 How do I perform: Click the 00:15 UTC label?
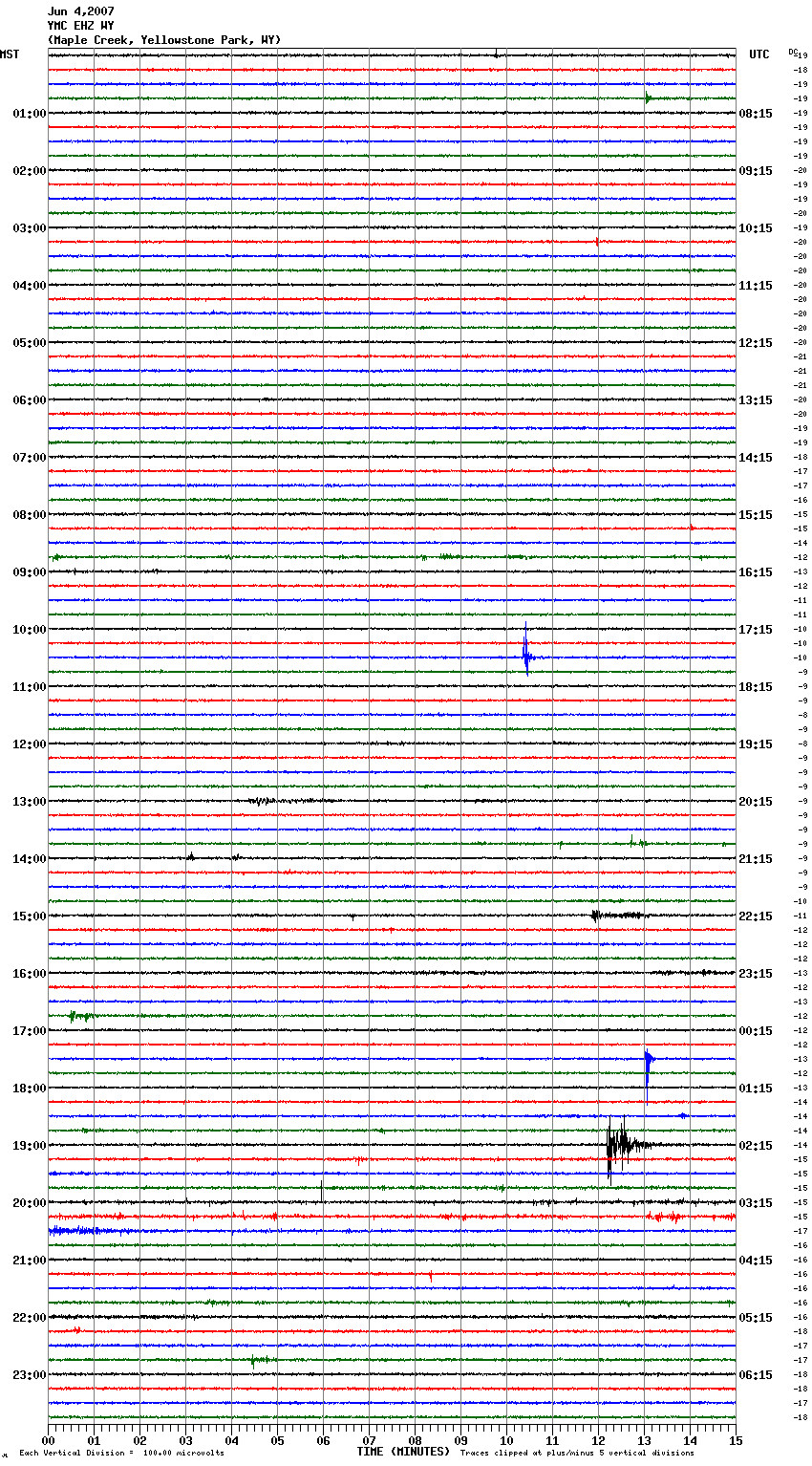[x=756, y=1031]
